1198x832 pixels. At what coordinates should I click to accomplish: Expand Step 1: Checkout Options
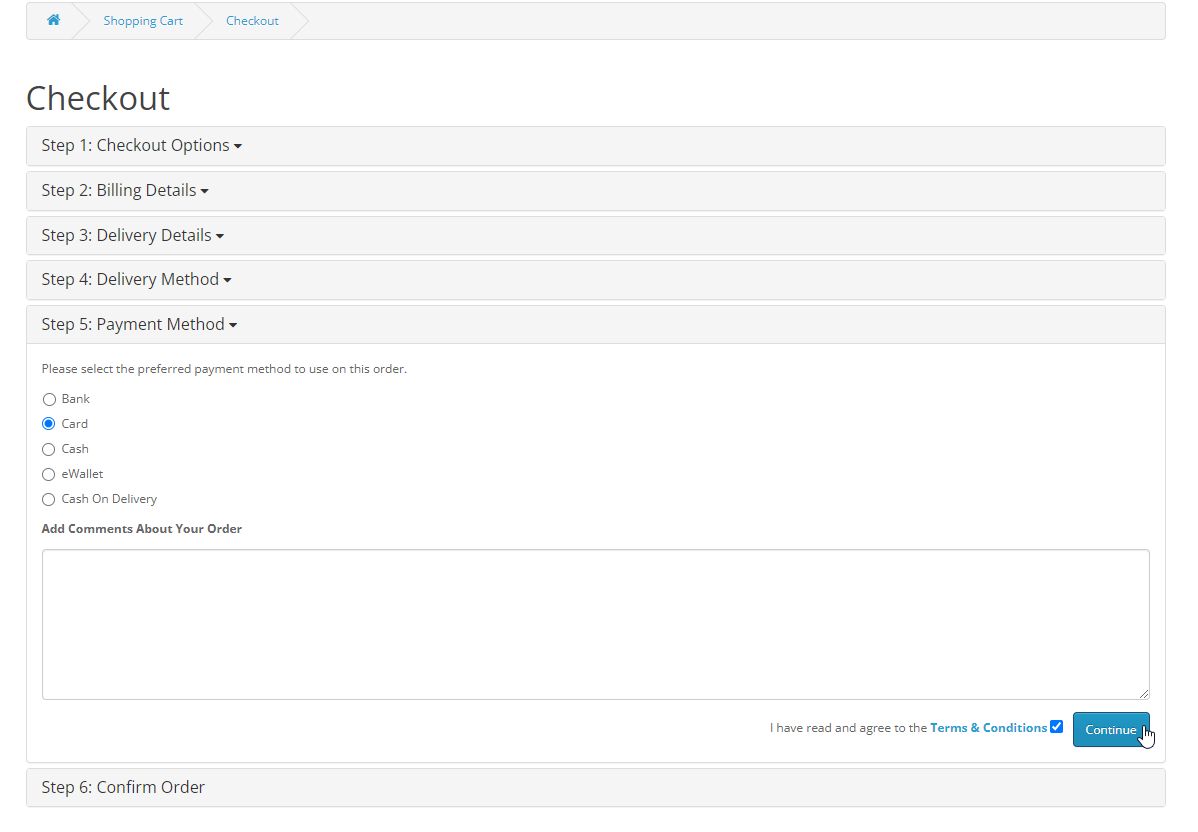[x=141, y=146]
